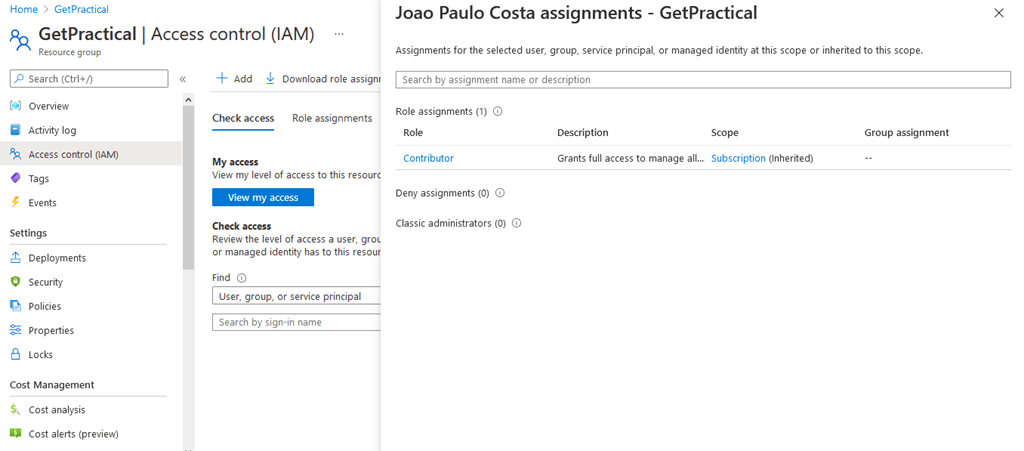Click the View my access button
This screenshot has height=451, width=1024.
tap(263, 197)
